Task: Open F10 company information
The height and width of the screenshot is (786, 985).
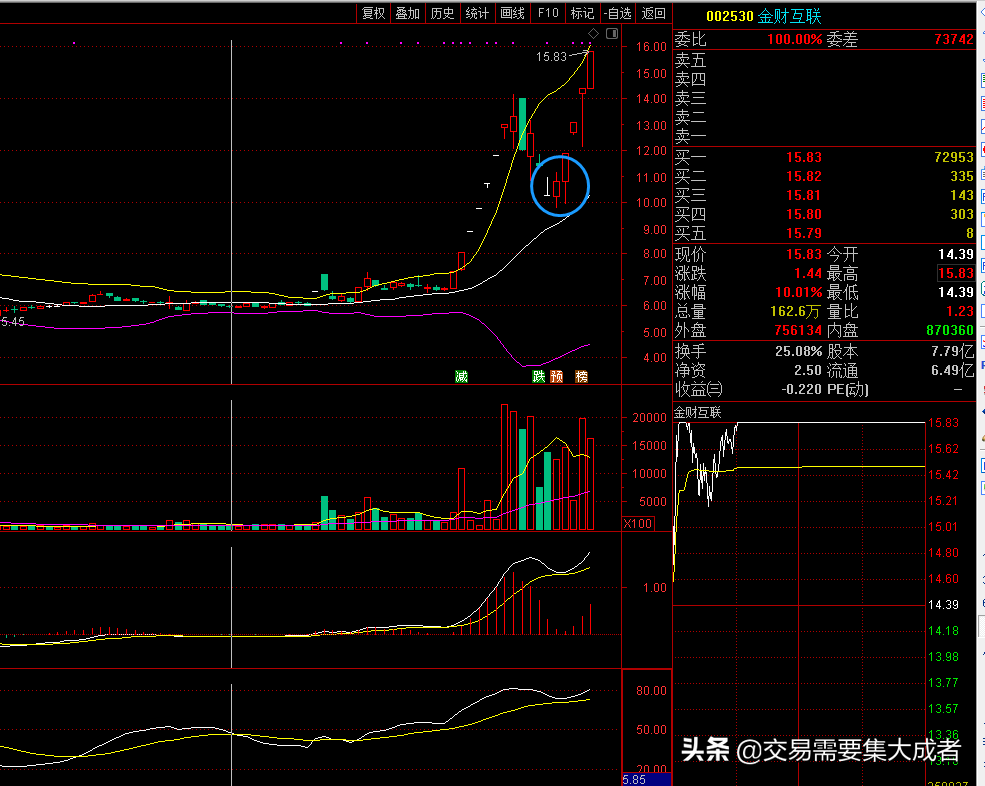Action: [x=548, y=13]
